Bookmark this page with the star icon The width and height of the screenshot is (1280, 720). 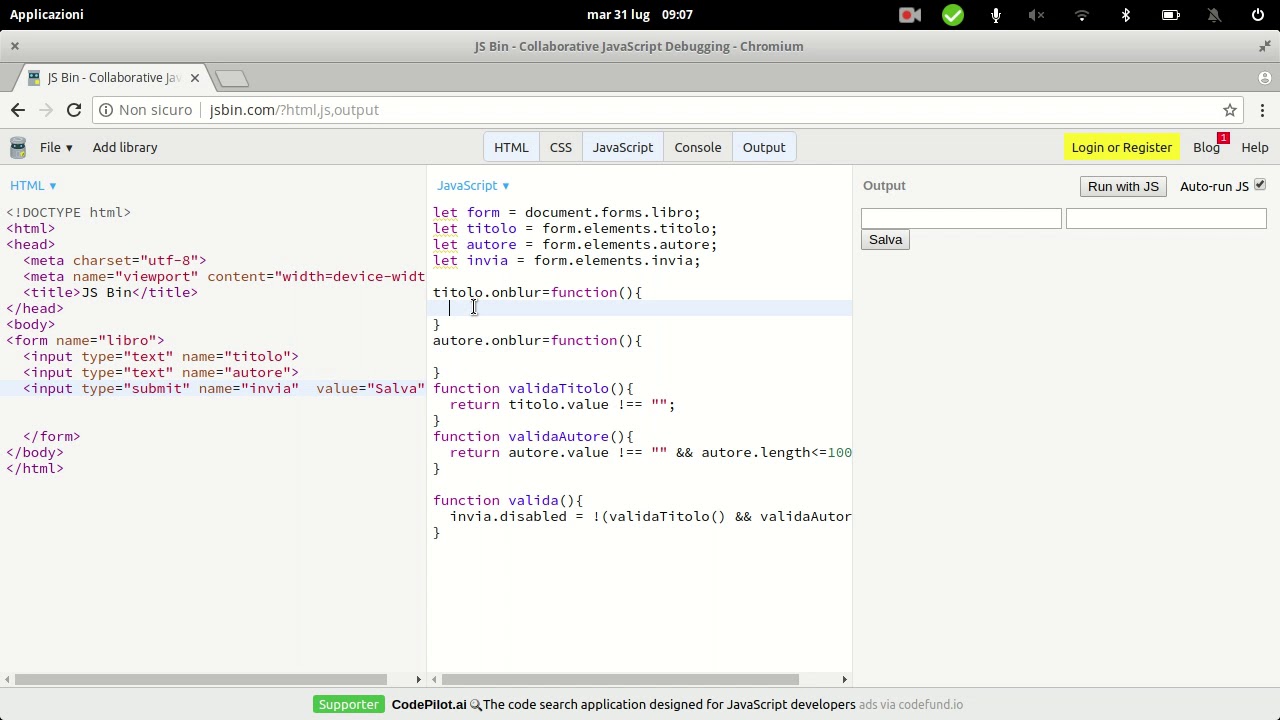coord(1230,110)
